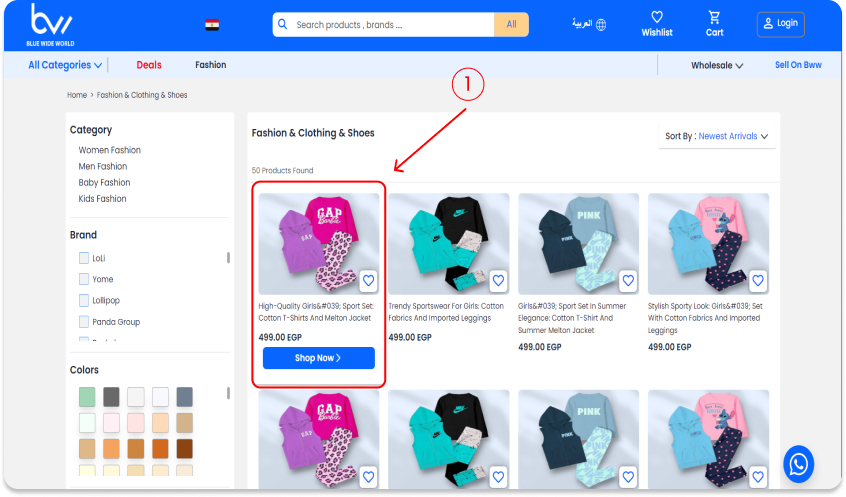The width and height of the screenshot is (846, 497).
Task: Click the All search filter button
Action: point(511,24)
